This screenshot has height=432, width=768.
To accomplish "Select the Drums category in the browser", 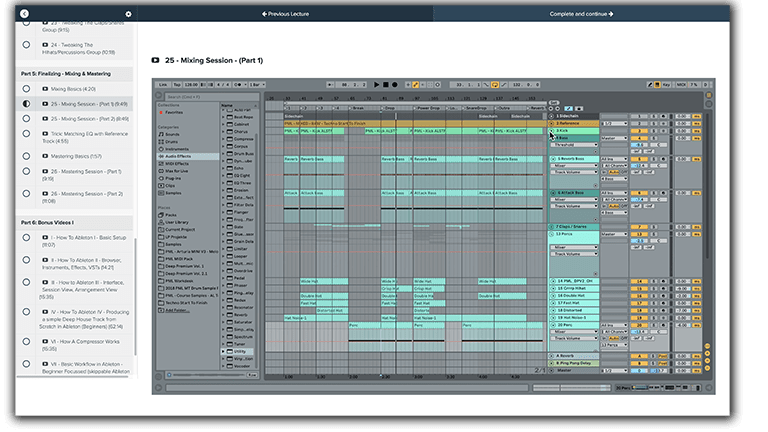I will 168,142.
